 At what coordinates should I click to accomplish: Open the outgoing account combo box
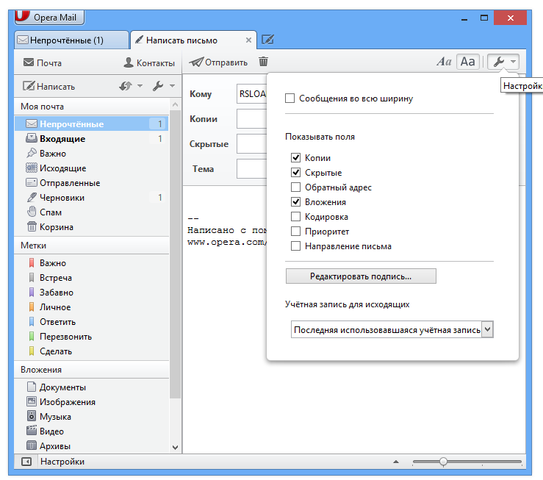pyautogui.click(x=392, y=330)
